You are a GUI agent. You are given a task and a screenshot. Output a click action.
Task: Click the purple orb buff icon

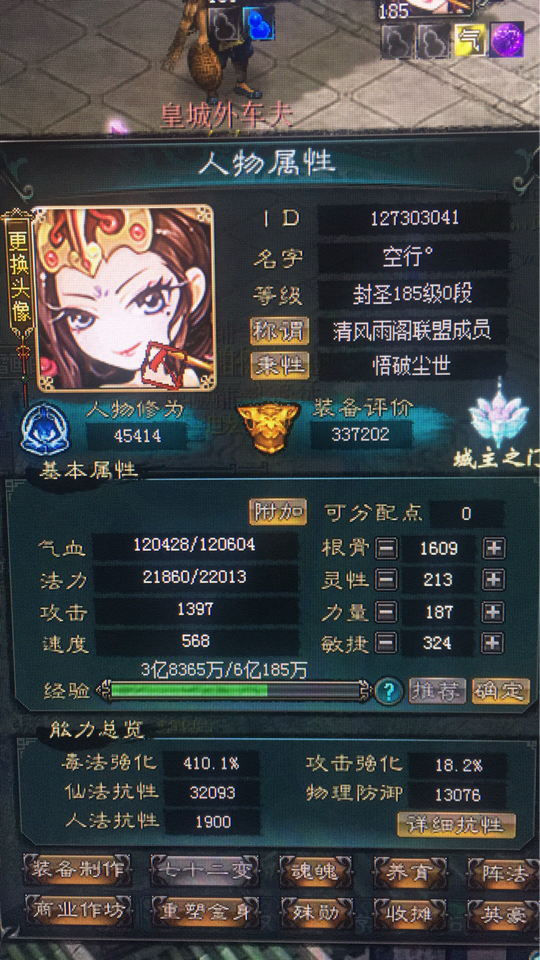tap(506, 40)
